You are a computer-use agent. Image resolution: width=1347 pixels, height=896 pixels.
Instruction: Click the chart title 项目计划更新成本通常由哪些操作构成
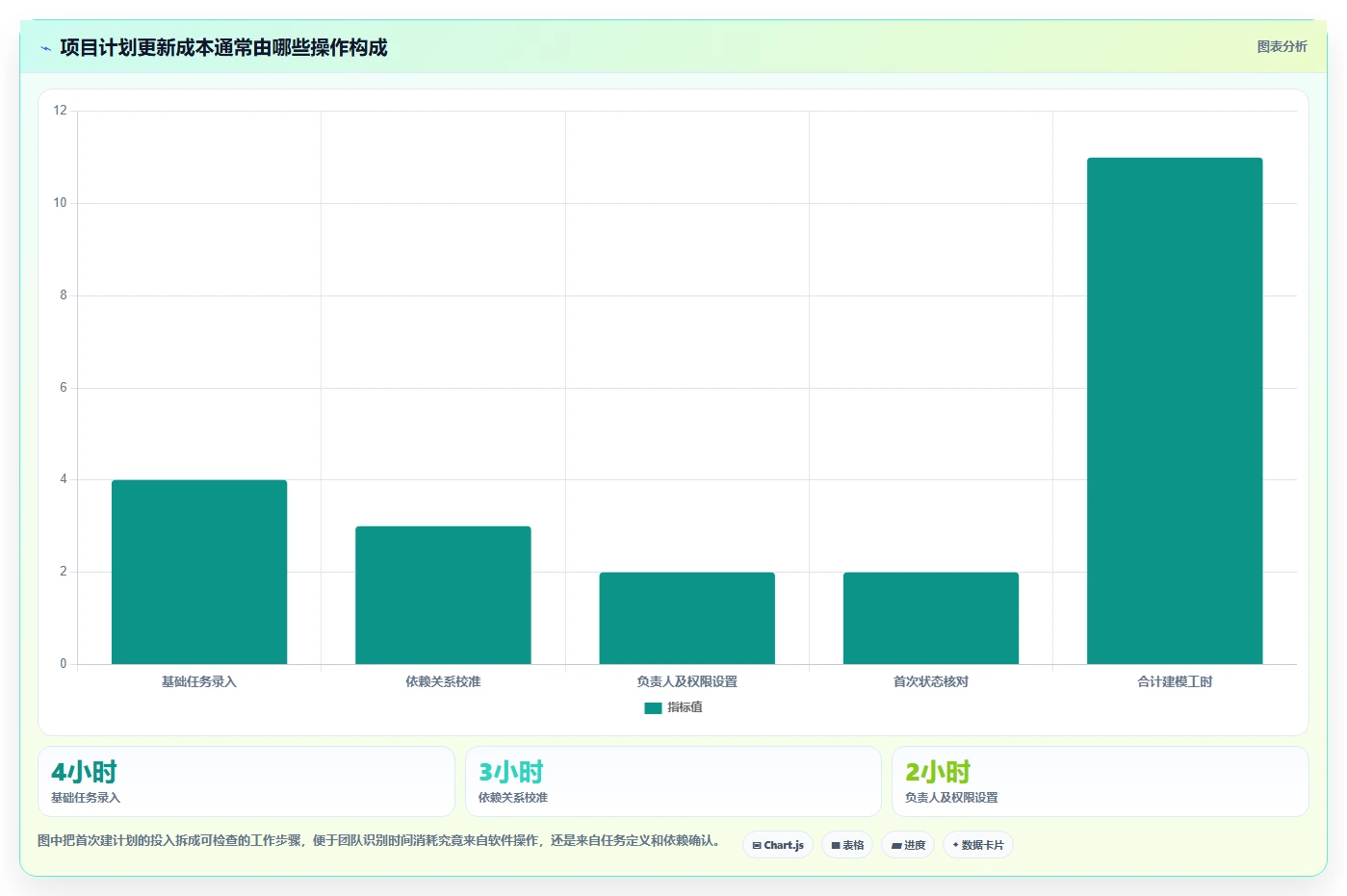223,48
